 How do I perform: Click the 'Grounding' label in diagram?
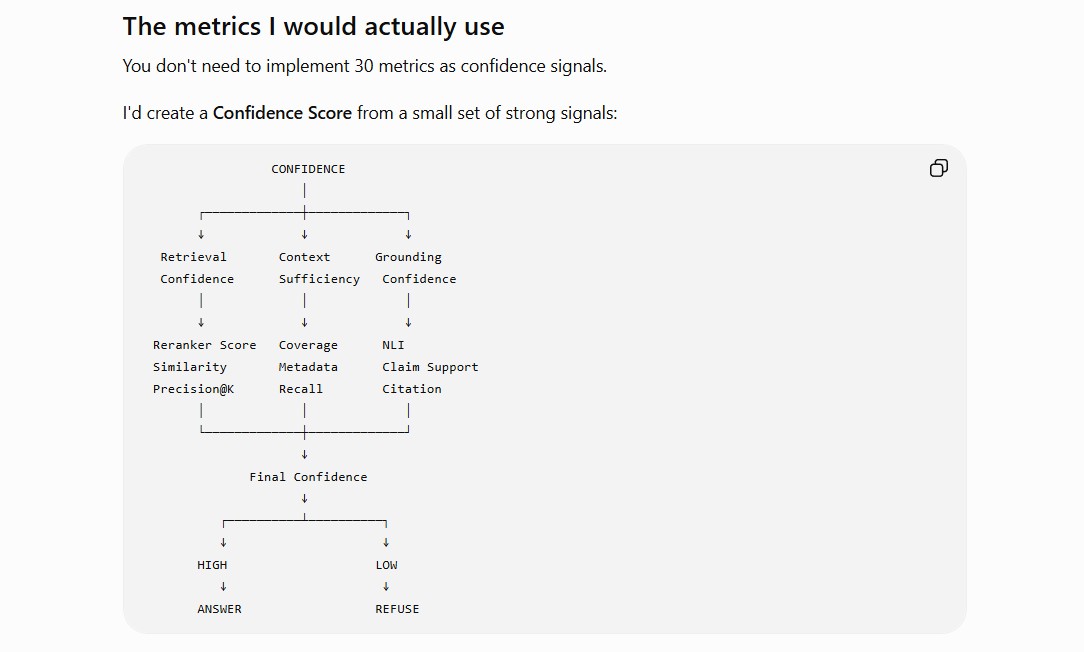(408, 257)
